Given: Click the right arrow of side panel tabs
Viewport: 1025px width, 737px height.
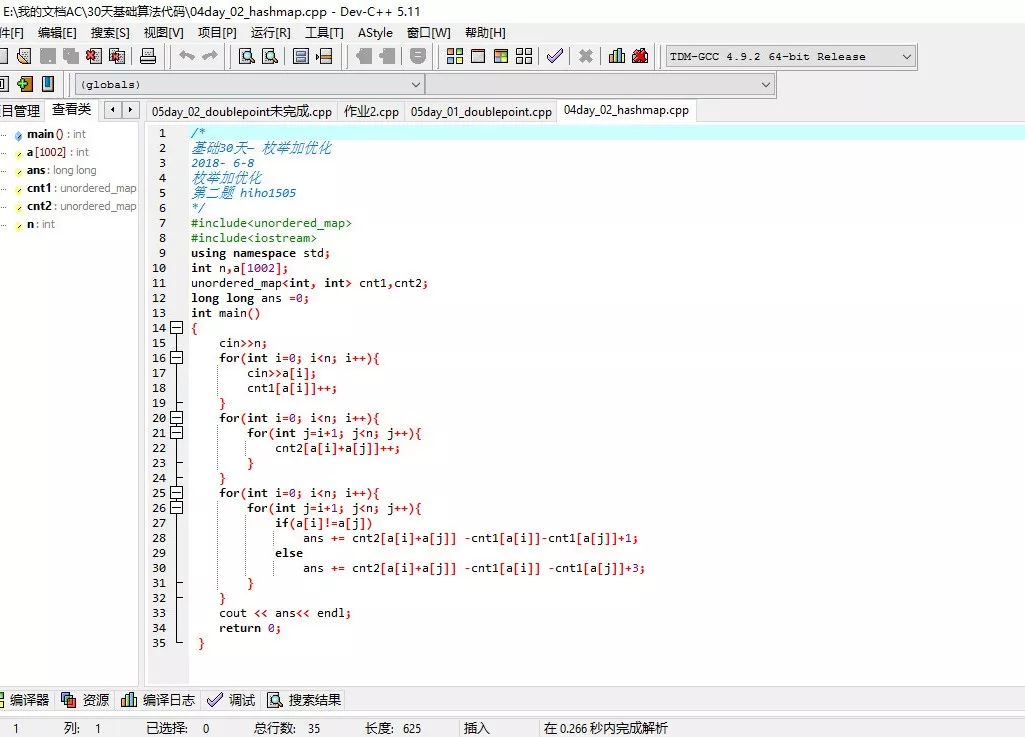Looking at the screenshot, I should pyautogui.click(x=130, y=110).
